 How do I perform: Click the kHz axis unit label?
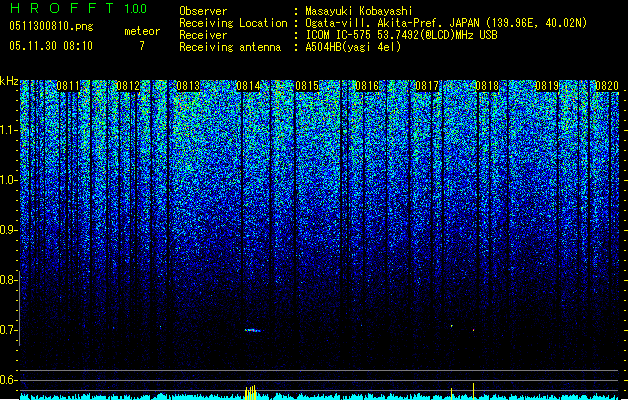(x=9, y=81)
